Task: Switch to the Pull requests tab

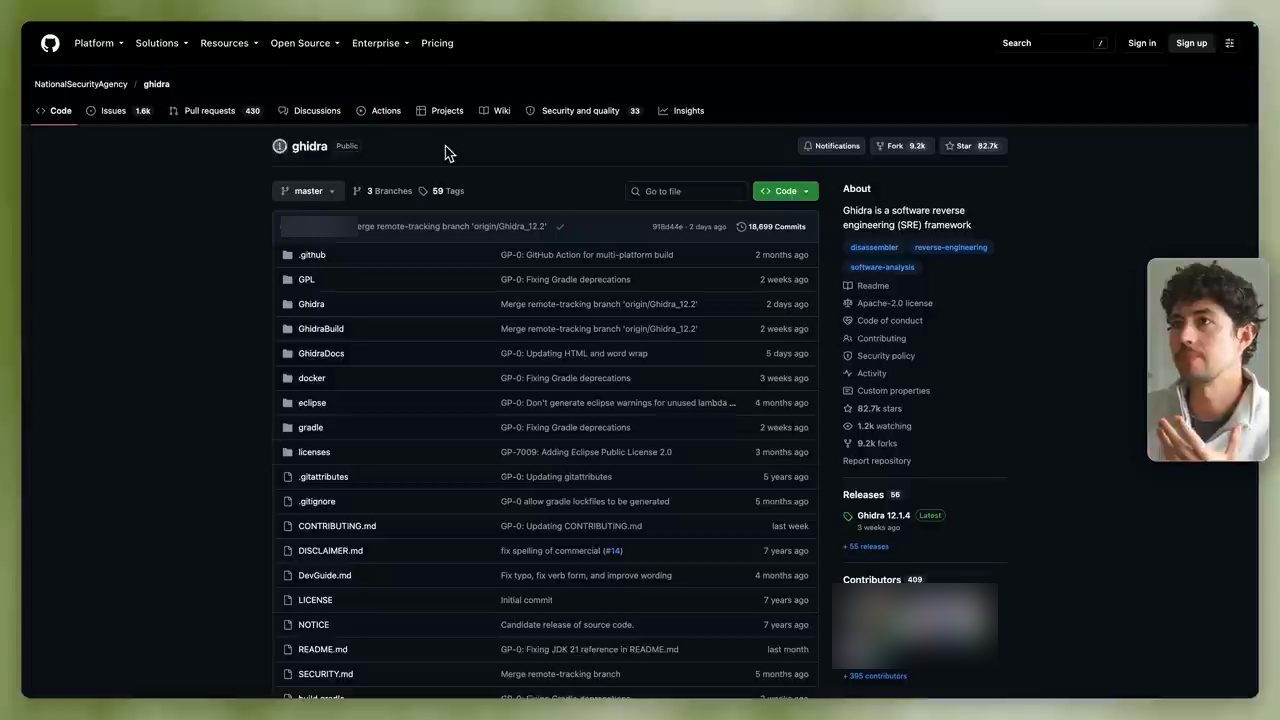Action: (x=215, y=111)
